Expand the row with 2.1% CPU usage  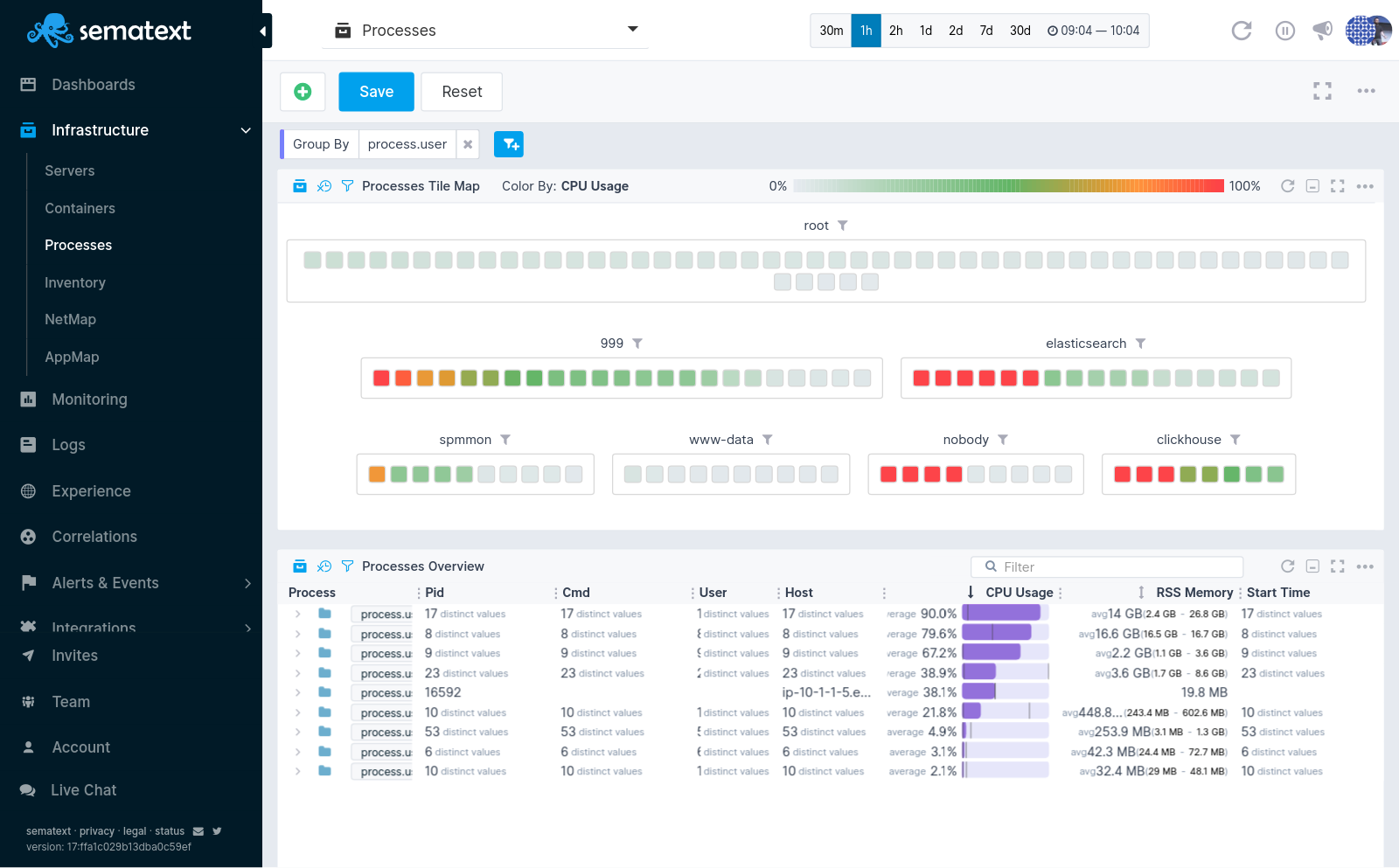298,771
